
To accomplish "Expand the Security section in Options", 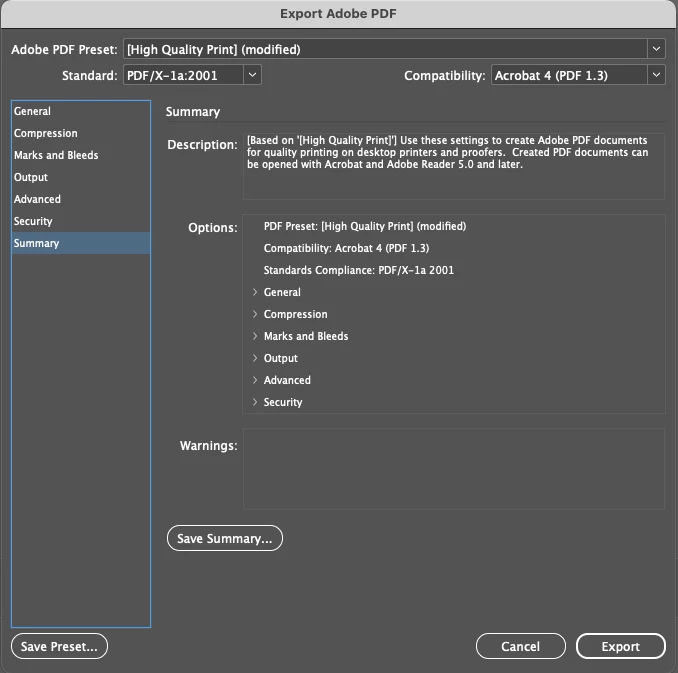I will (255, 402).
